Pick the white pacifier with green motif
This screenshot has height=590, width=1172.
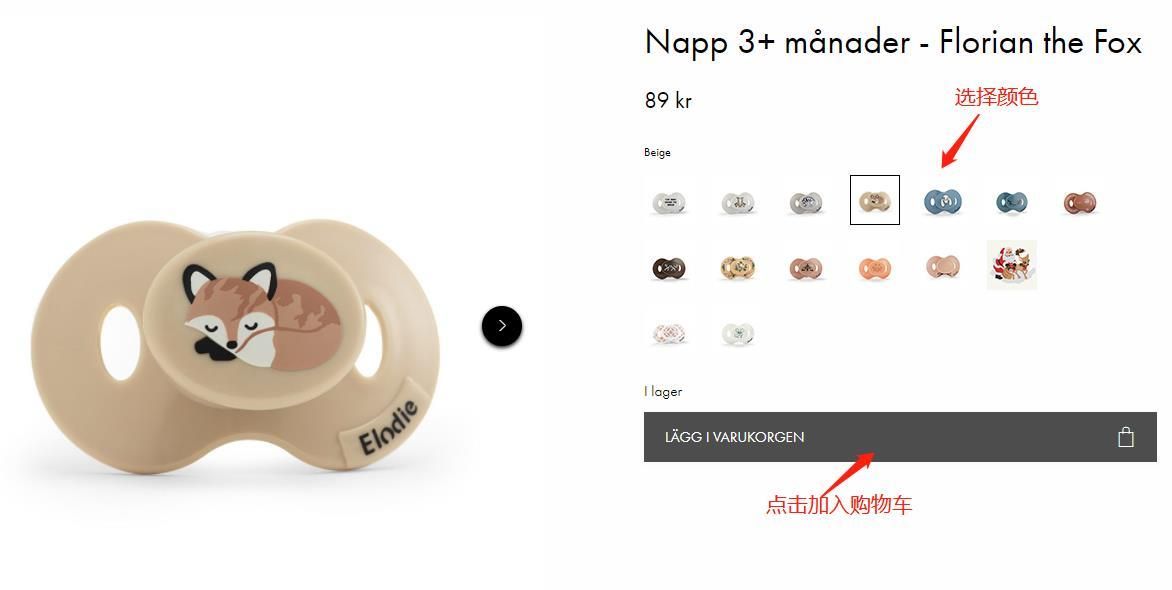tap(737, 333)
